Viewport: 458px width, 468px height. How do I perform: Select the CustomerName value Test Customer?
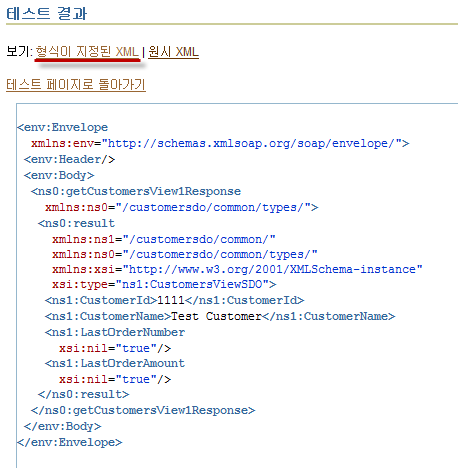point(216,316)
